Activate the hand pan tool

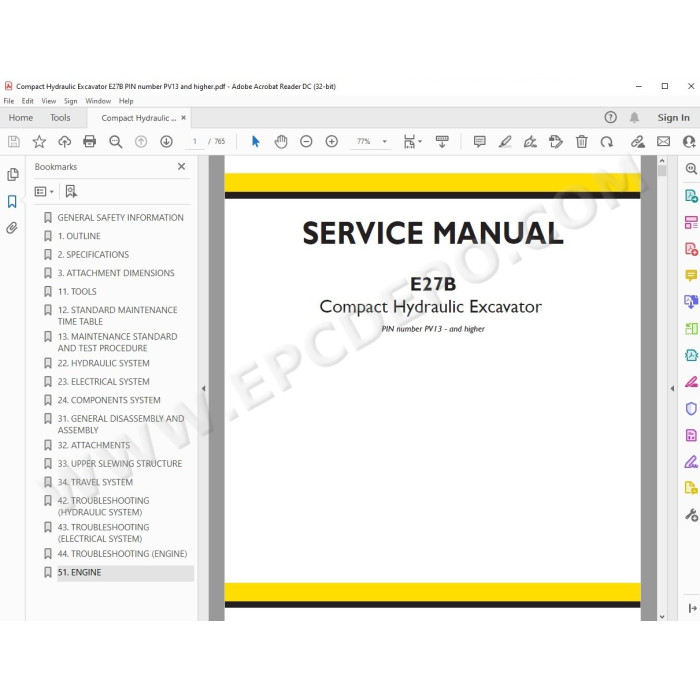pyautogui.click(x=281, y=142)
